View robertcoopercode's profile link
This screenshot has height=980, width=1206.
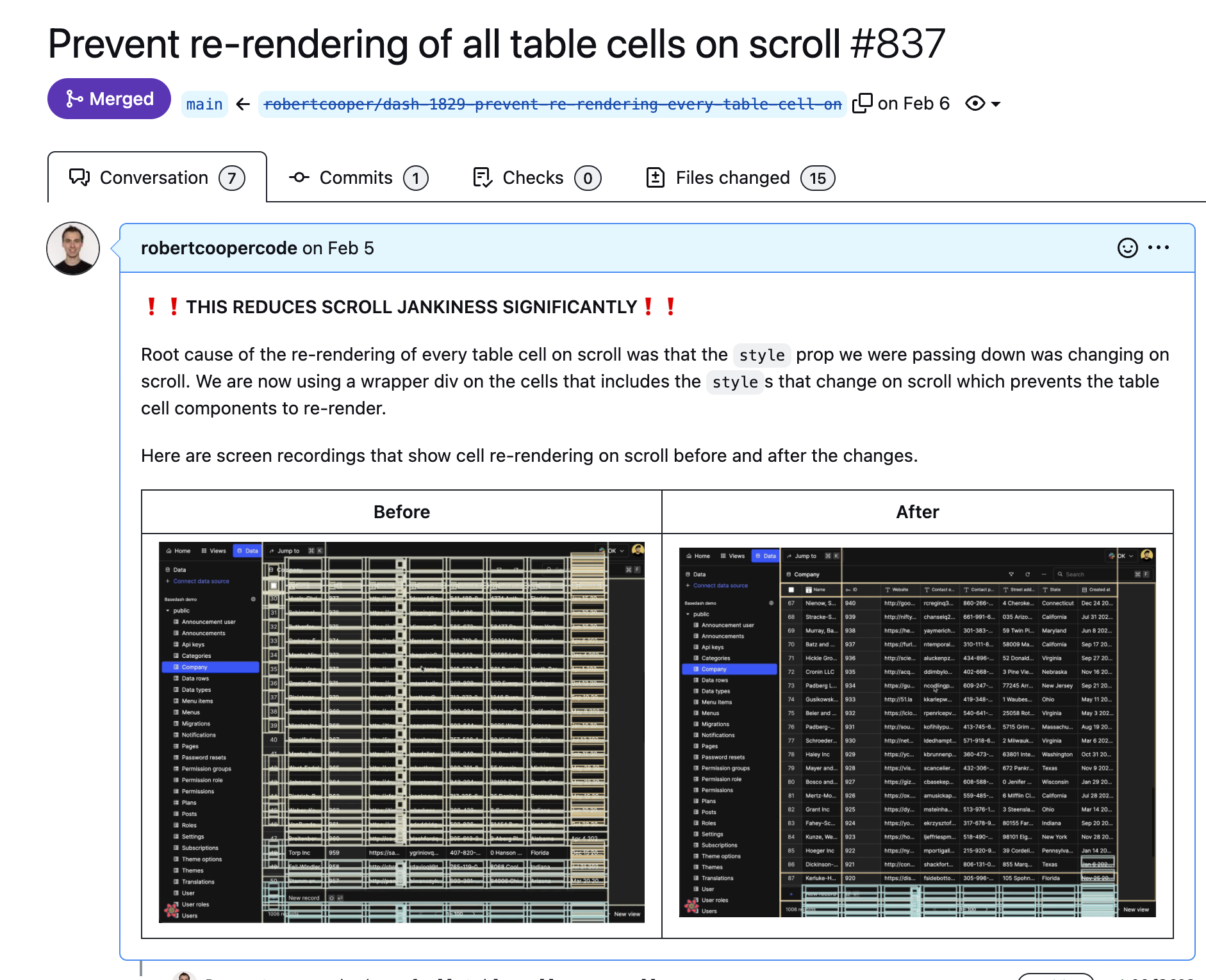pos(219,248)
